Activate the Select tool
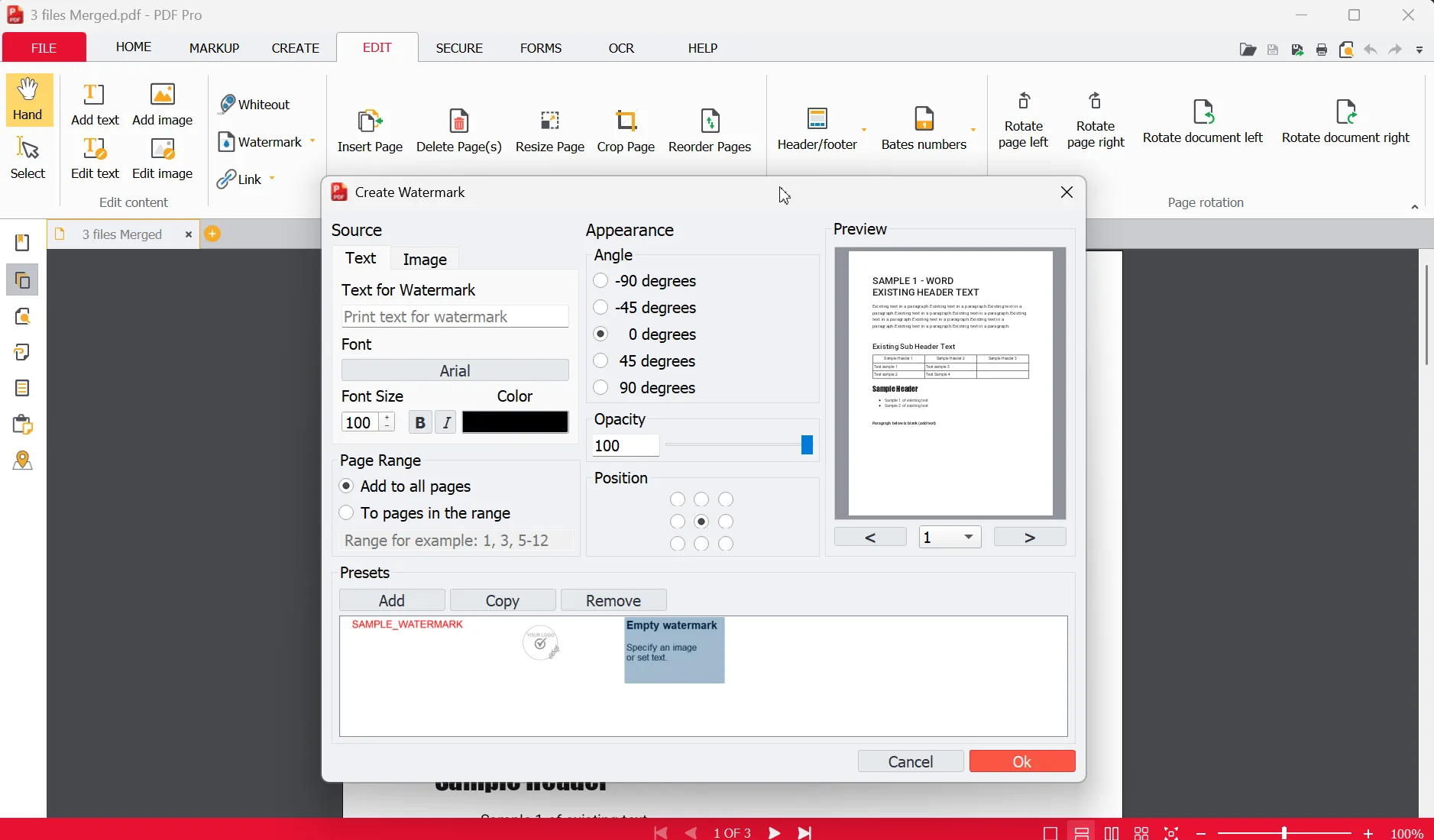1434x840 pixels. click(x=28, y=158)
